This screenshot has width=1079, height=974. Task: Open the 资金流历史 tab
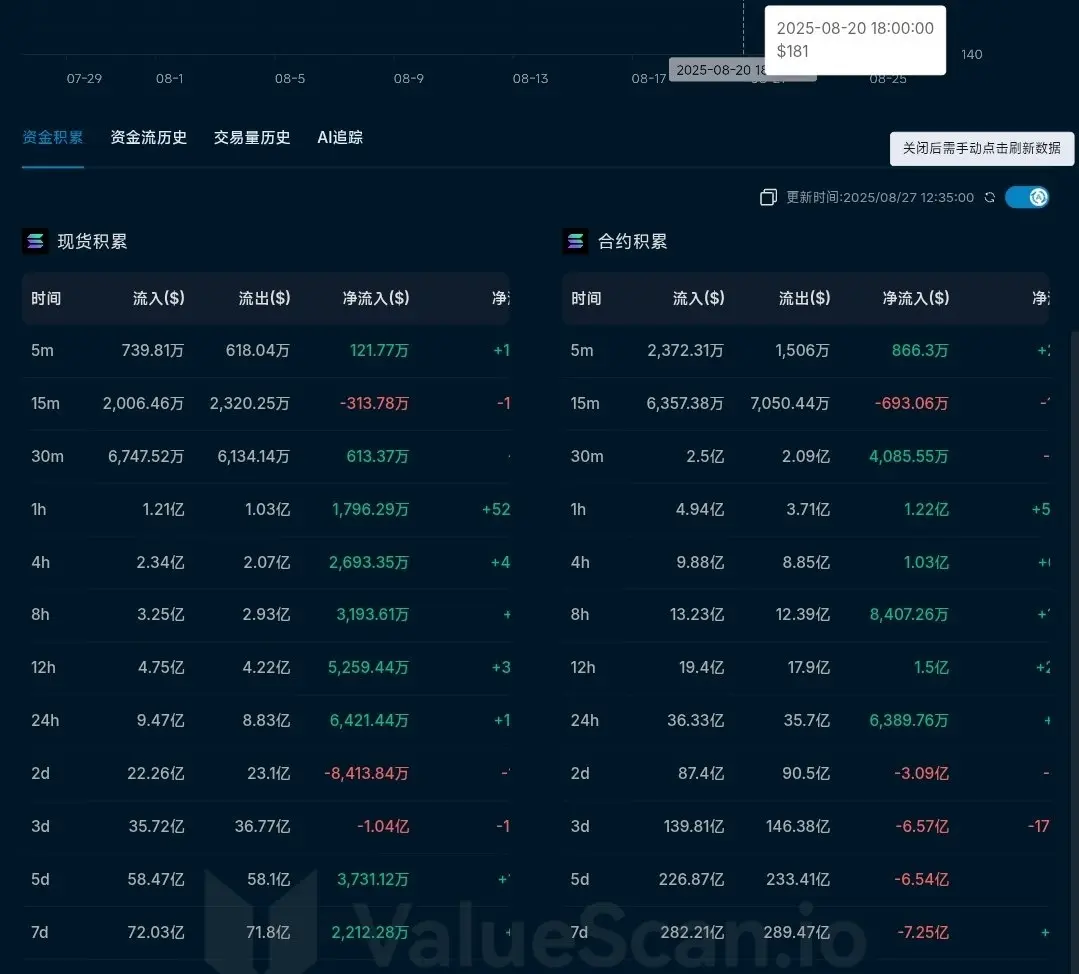click(x=149, y=138)
